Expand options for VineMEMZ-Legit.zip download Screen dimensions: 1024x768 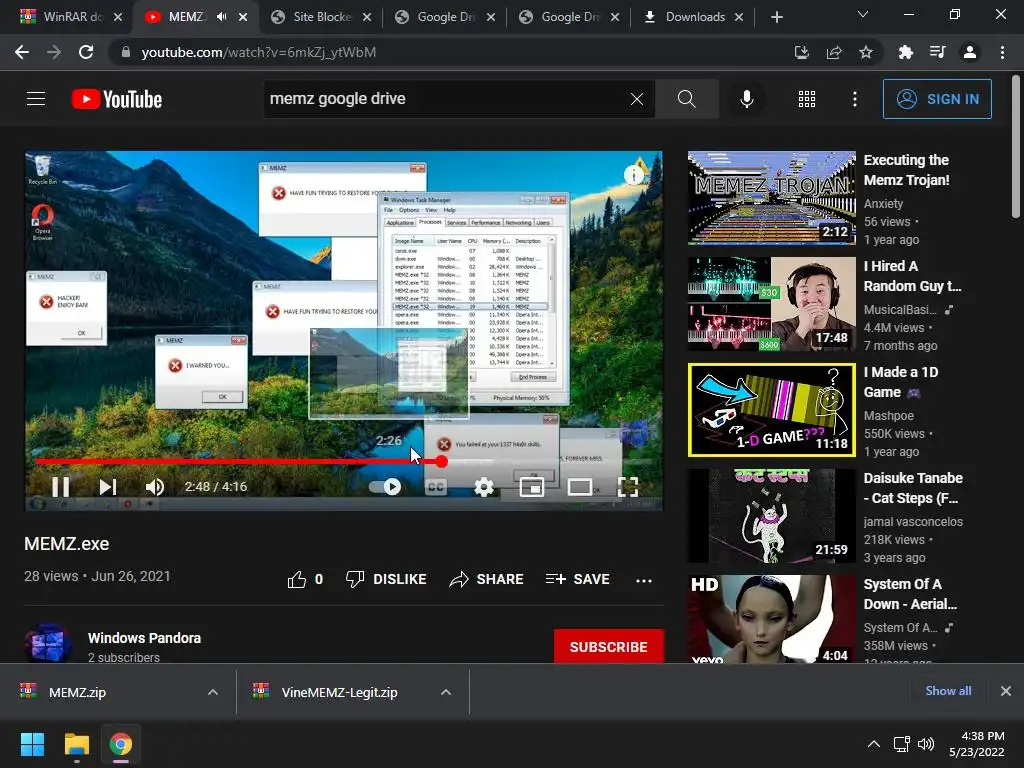[446, 692]
